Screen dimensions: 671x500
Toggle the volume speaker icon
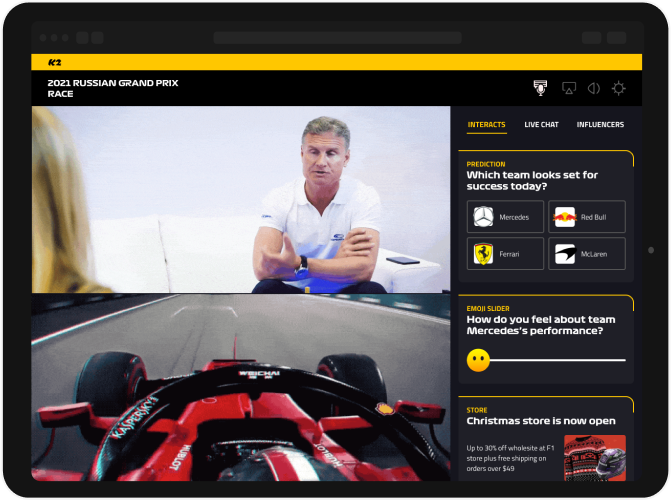point(594,88)
